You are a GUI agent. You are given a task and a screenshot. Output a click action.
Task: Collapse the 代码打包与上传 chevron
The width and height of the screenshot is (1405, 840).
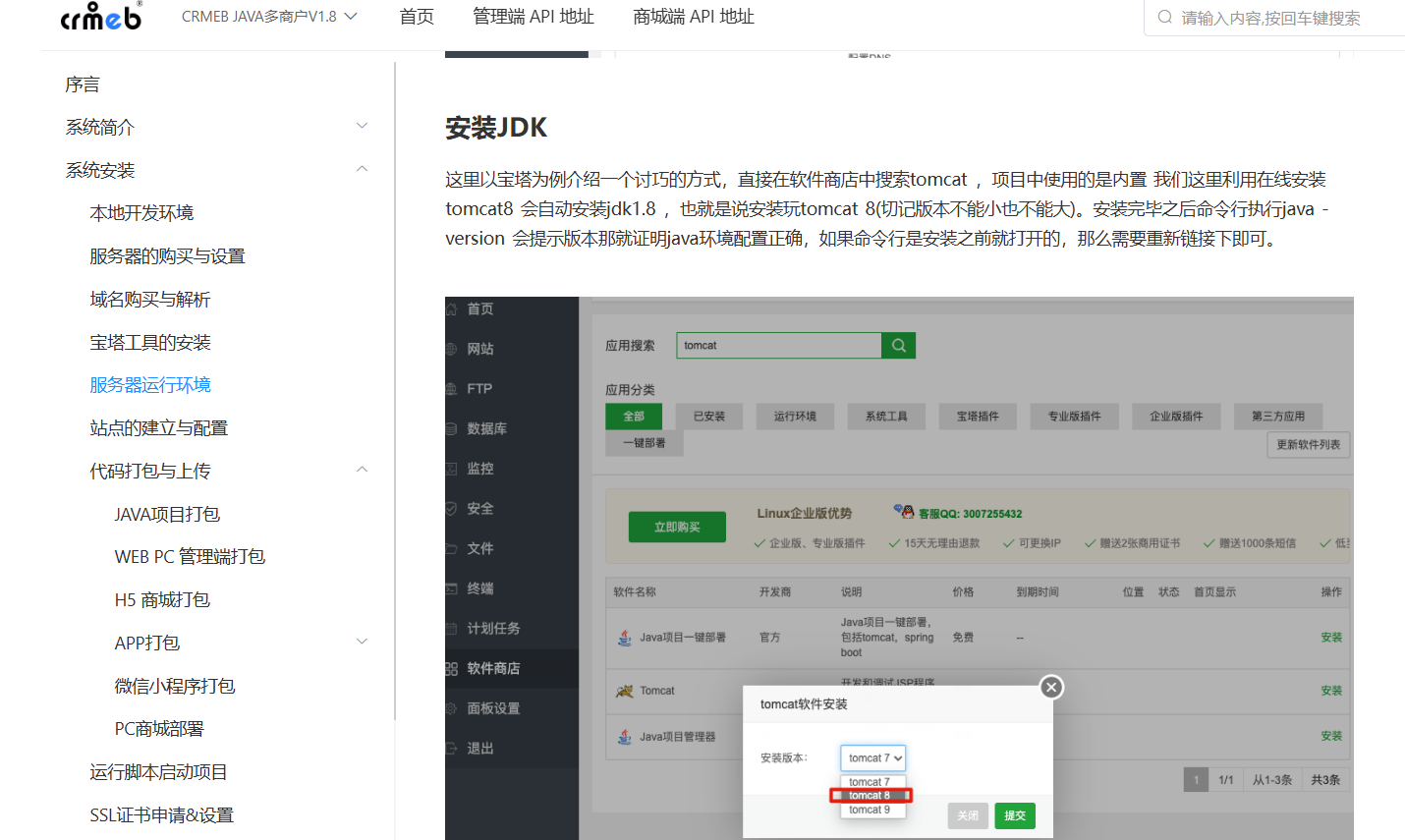(x=362, y=470)
